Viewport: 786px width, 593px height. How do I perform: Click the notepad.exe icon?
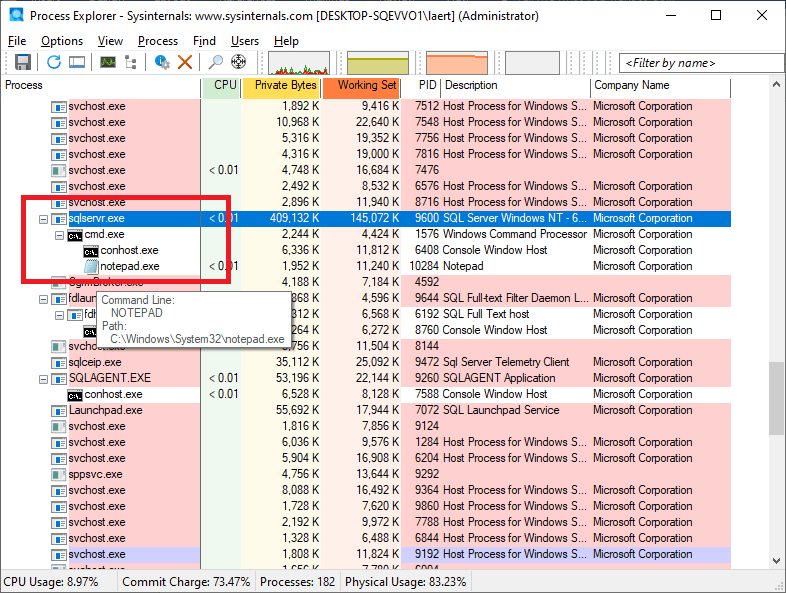tap(91, 266)
